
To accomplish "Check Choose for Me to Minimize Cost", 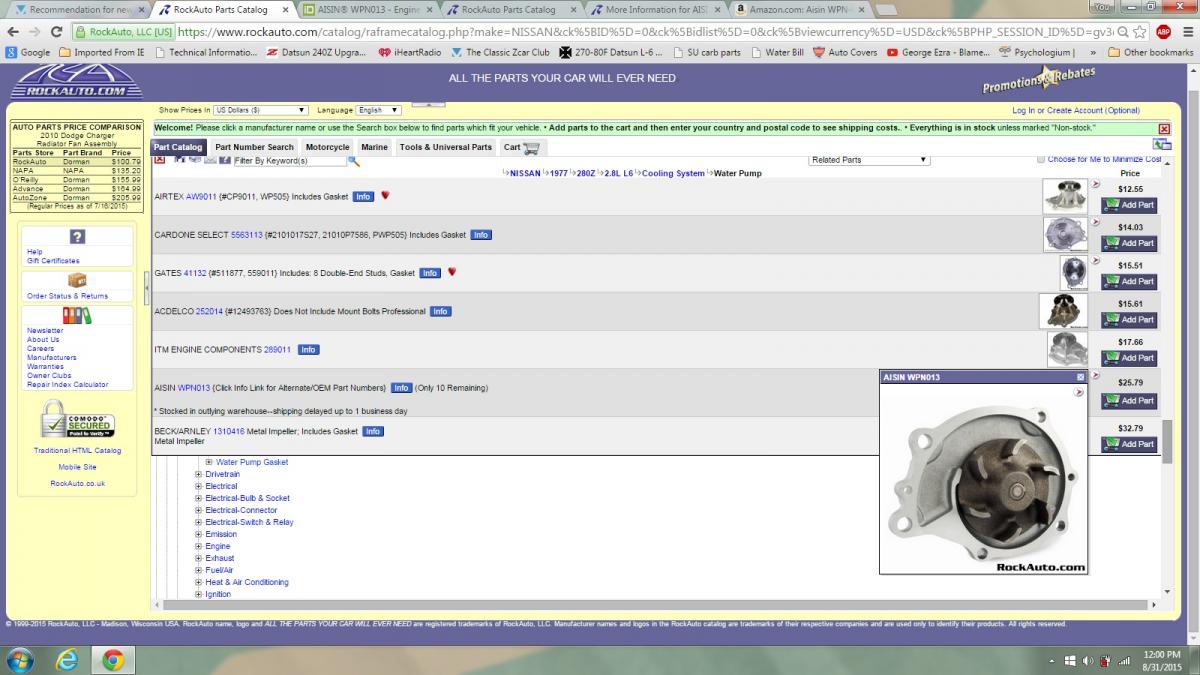I will click(x=1041, y=159).
